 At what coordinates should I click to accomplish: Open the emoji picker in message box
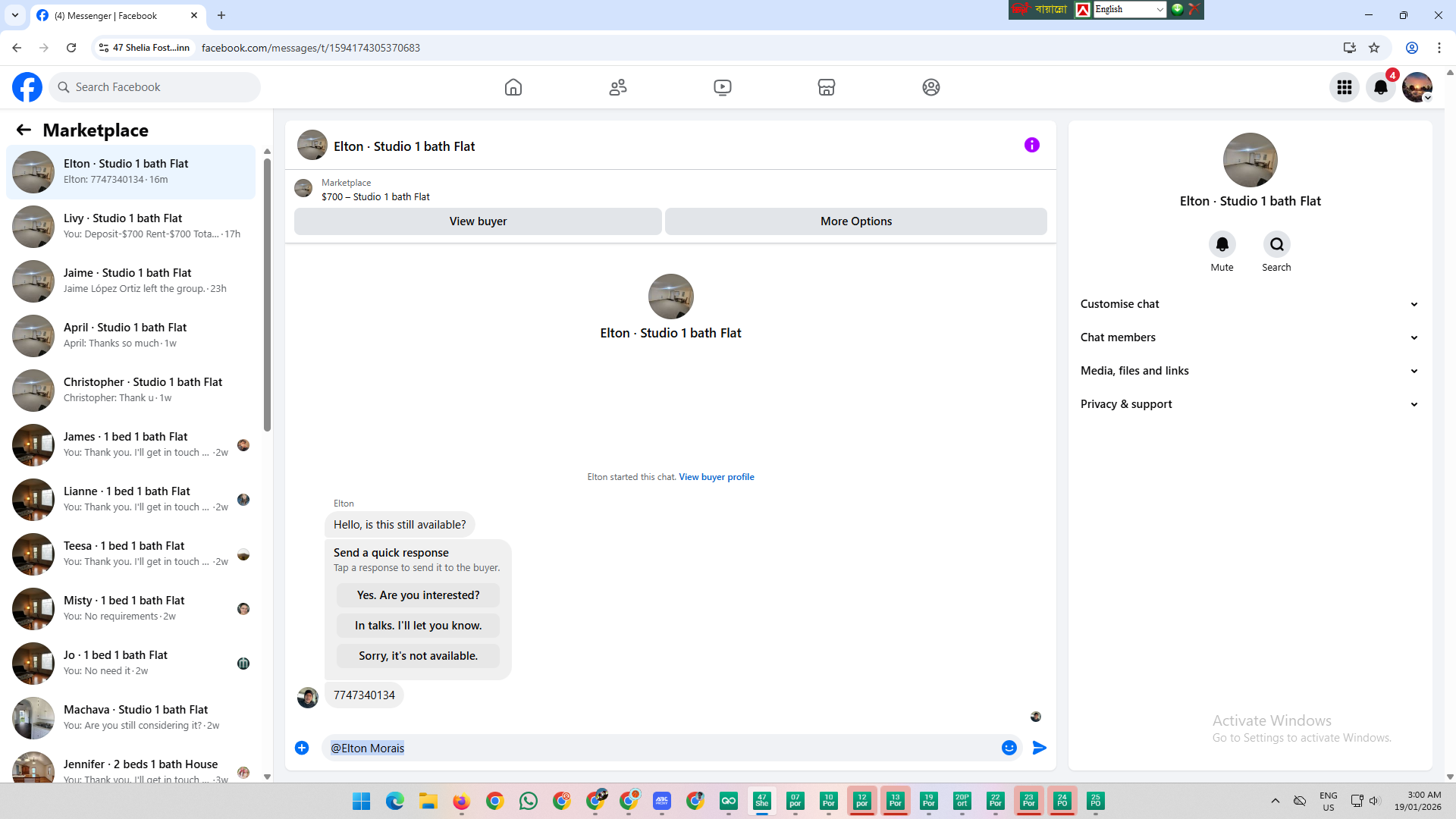pos(1009,748)
